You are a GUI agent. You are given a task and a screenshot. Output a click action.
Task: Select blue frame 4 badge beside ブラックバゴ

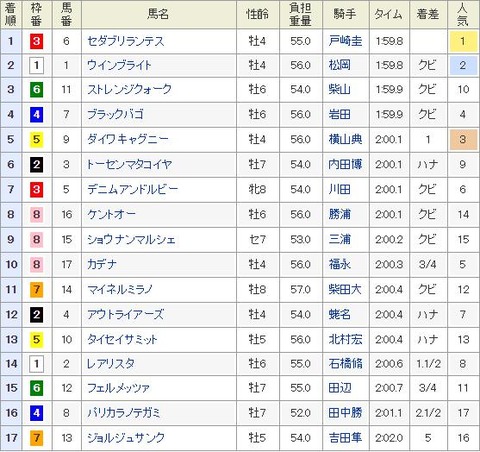tap(36, 115)
